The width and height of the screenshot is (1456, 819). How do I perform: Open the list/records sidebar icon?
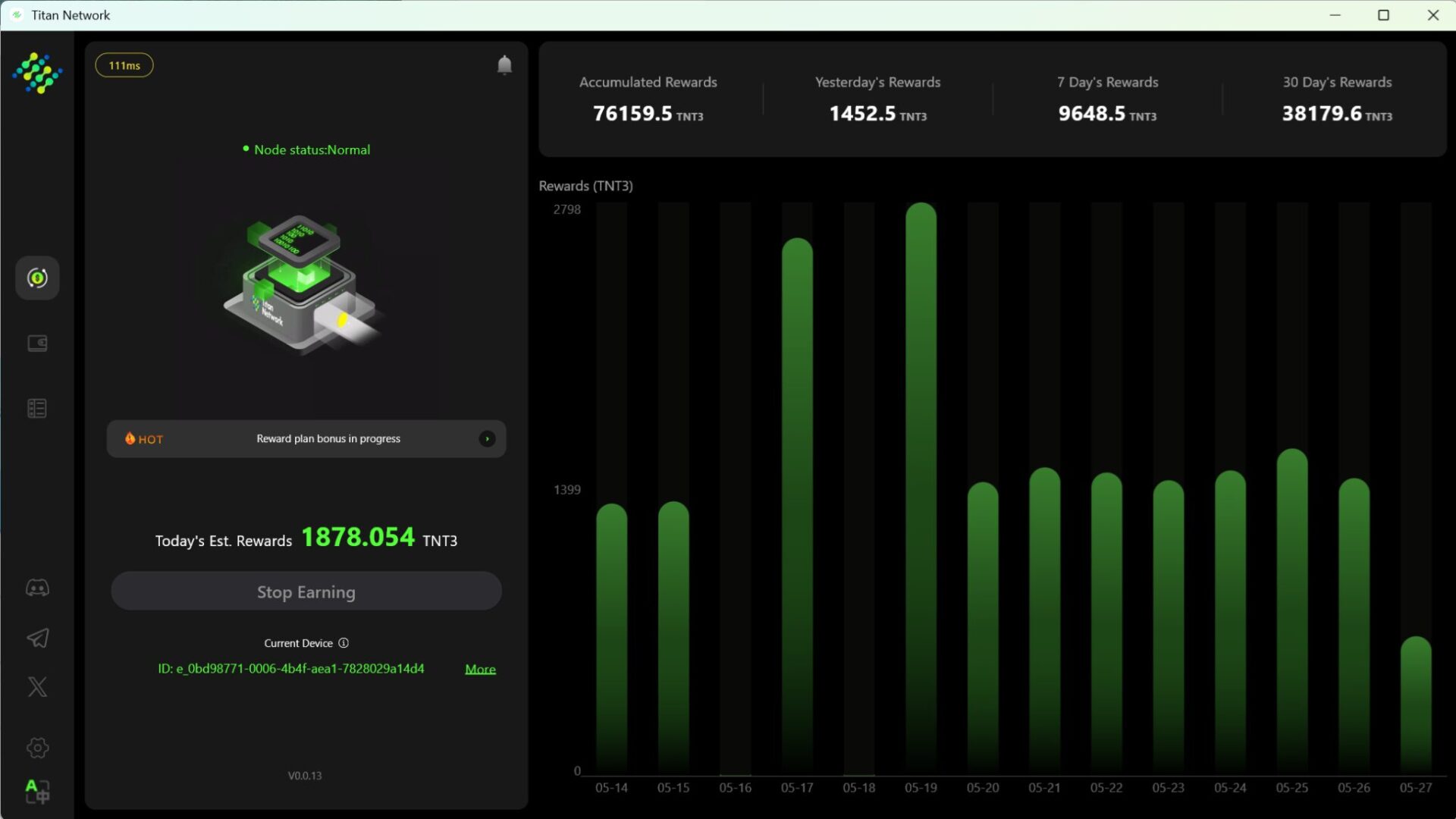(37, 409)
